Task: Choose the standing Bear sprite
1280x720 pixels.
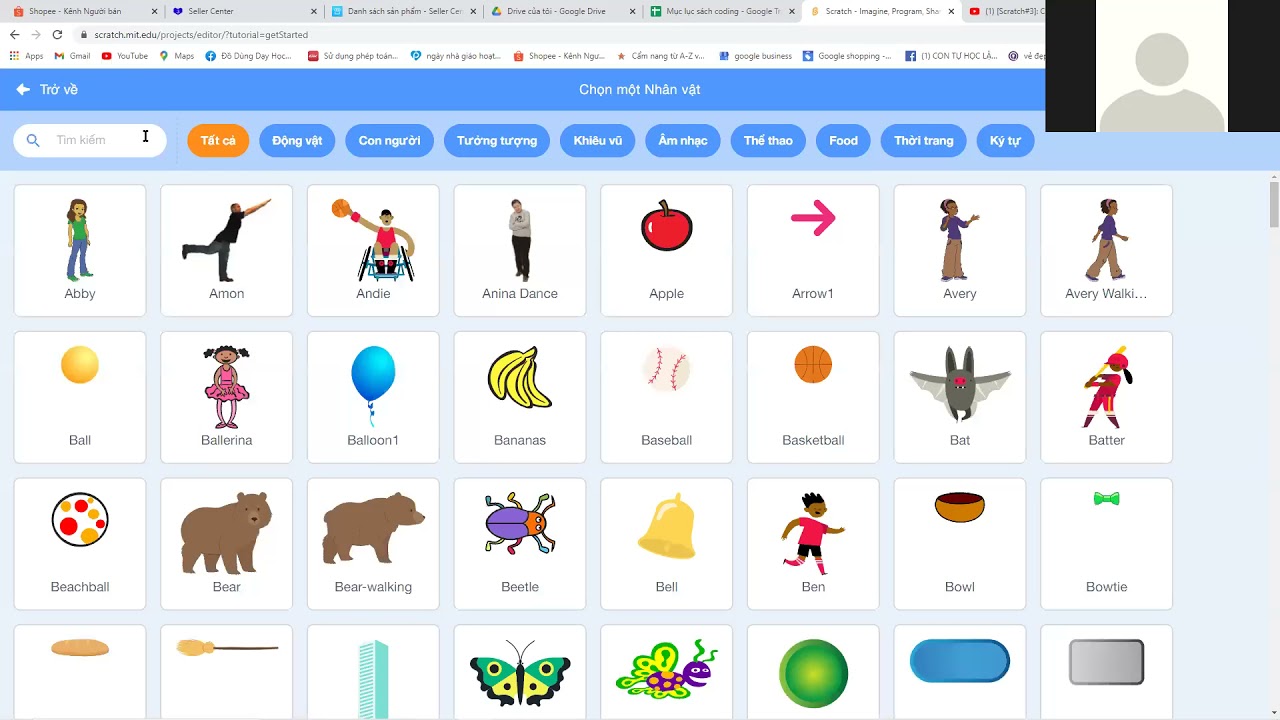Action: 227,544
